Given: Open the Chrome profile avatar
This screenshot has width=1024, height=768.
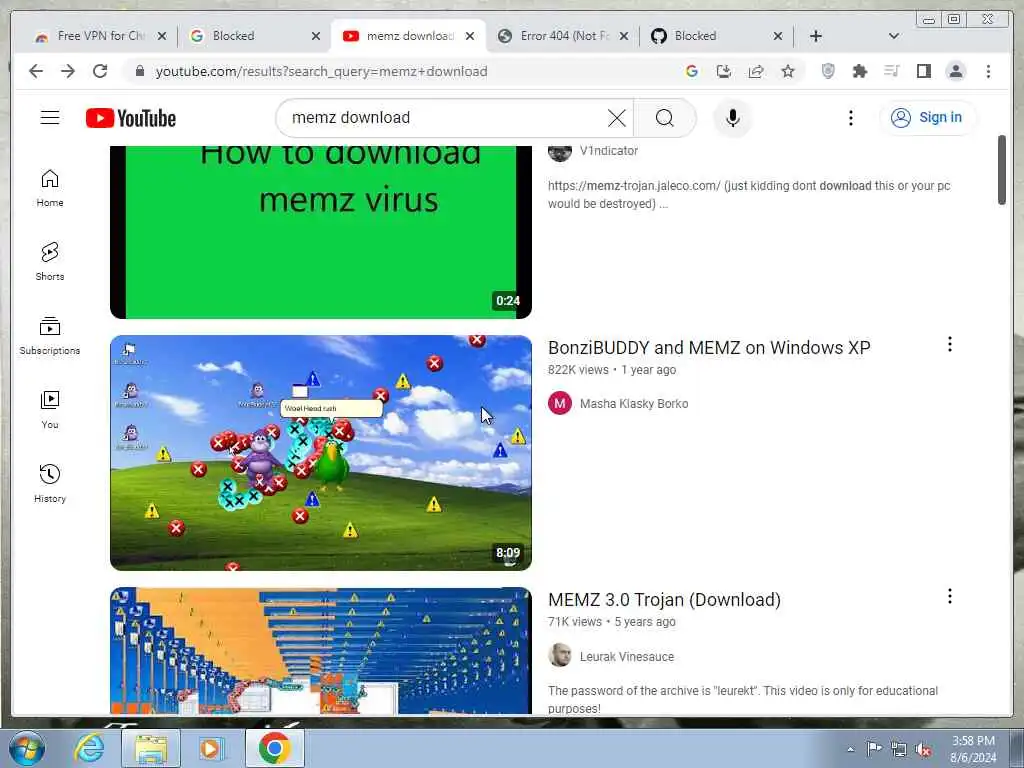Looking at the screenshot, I should pyautogui.click(x=955, y=71).
